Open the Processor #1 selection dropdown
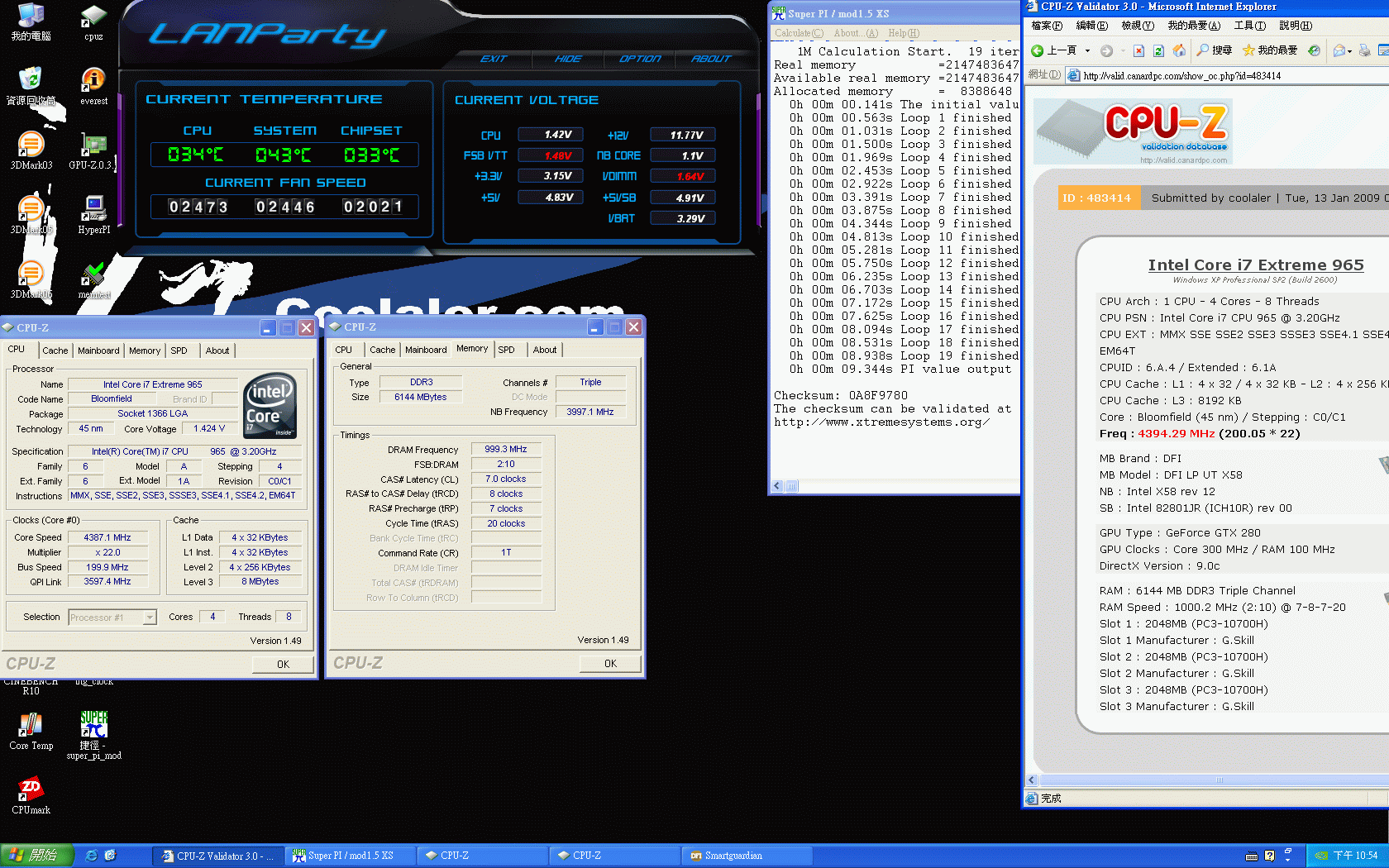Image resolution: width=1389 pixels, height=868 pixels. click(x=150, y=618)
